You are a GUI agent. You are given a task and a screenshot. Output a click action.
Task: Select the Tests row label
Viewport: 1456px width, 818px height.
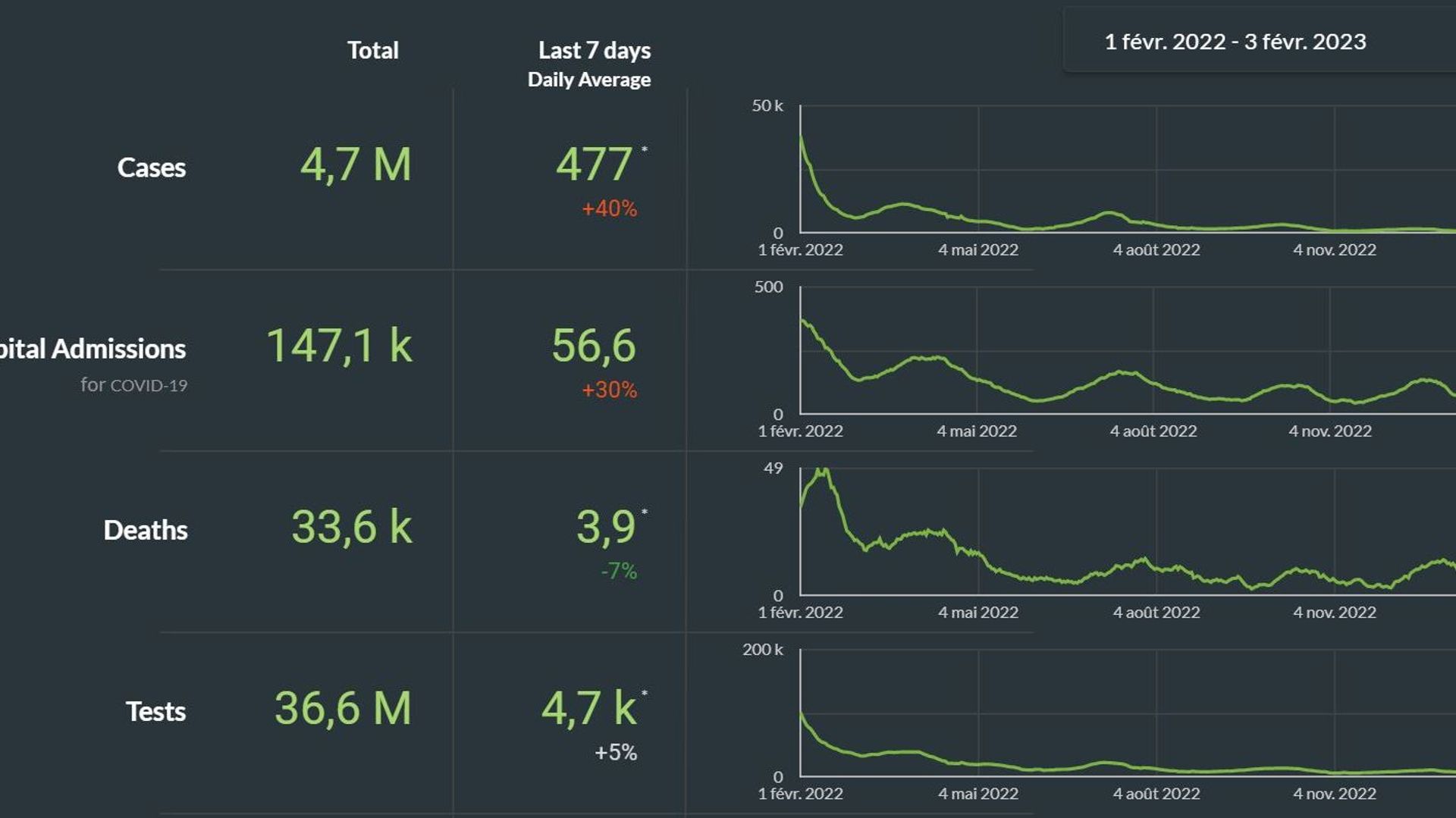tap(155, 711)
